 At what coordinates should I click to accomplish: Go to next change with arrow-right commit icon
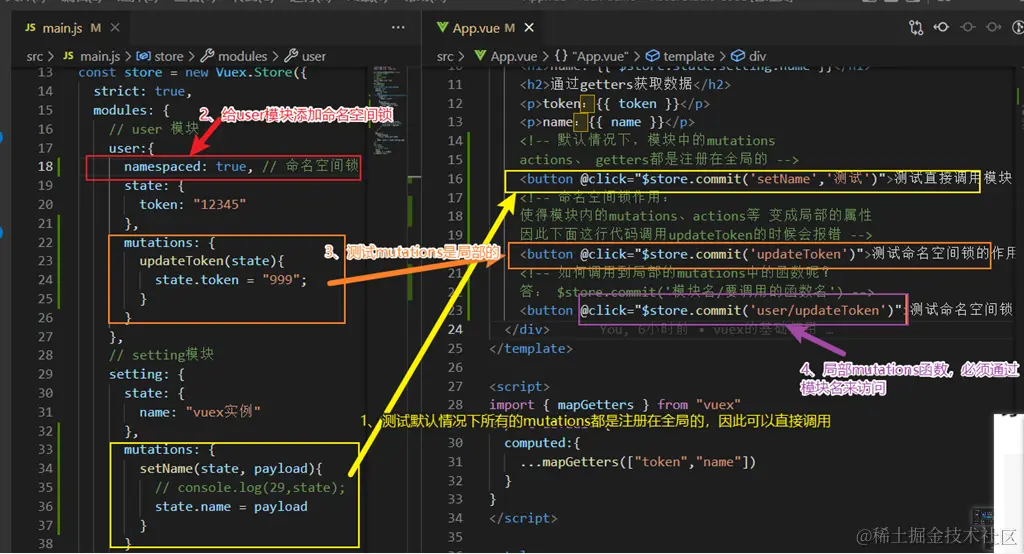pos(993,27)
